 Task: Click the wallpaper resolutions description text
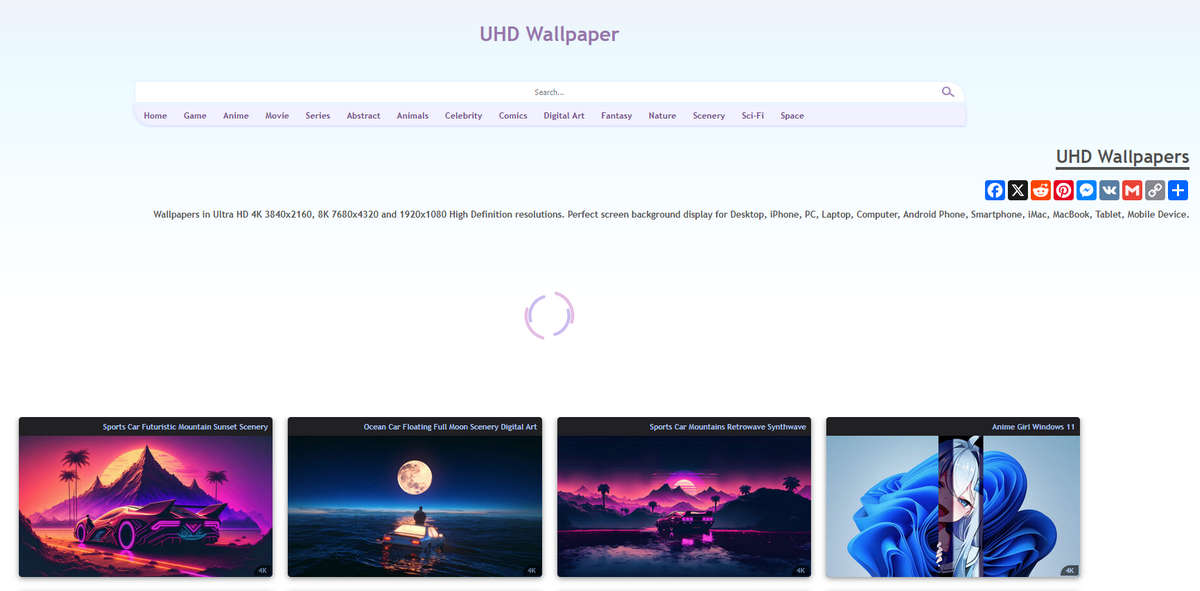pyautogui.click(x=671, y=215)
